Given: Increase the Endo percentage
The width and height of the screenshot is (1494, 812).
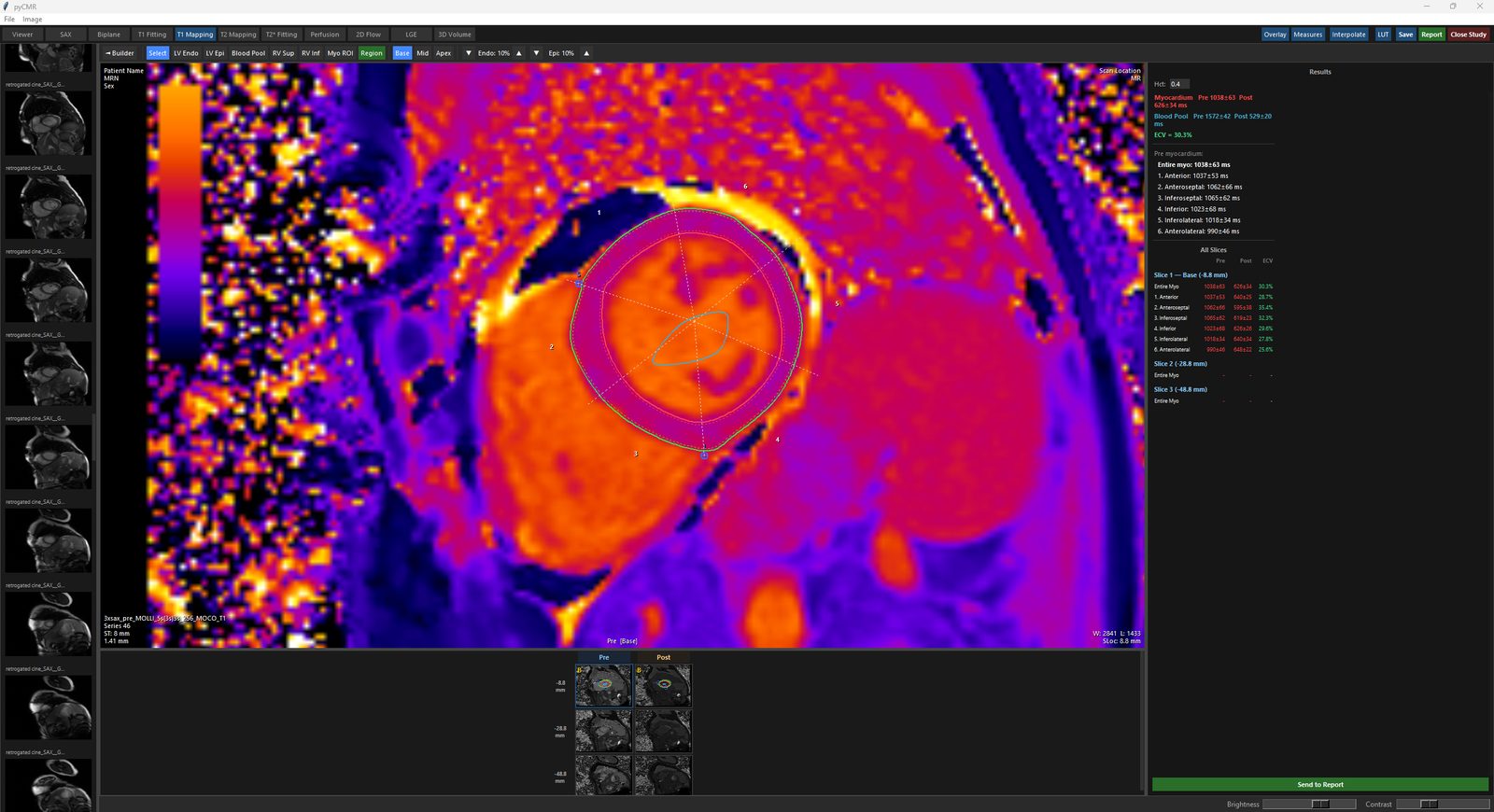Looking at the screenshot, I should 519,53.
